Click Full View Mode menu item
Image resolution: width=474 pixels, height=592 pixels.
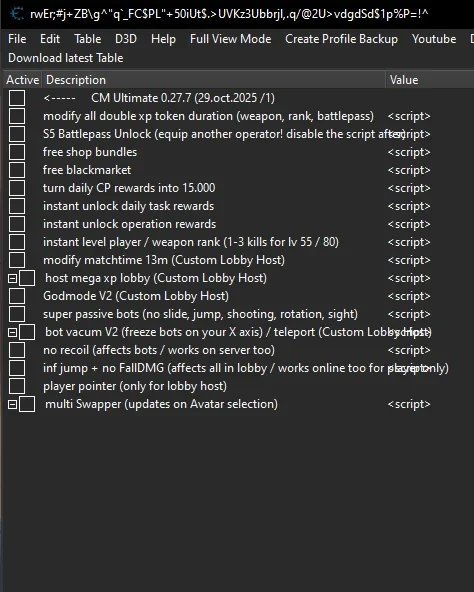[x=230, y=39]
